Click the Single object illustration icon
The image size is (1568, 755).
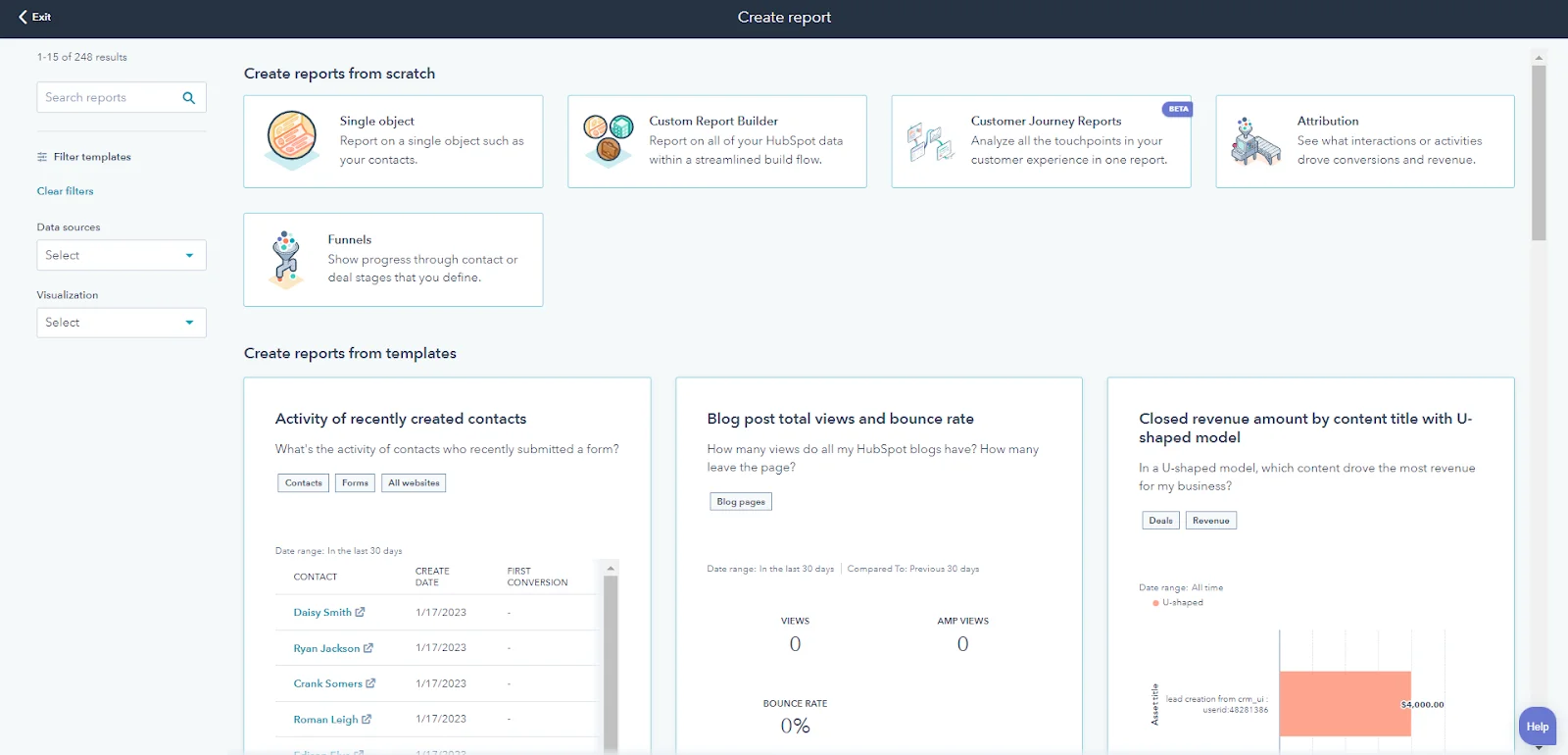click(x=292, y=139)
